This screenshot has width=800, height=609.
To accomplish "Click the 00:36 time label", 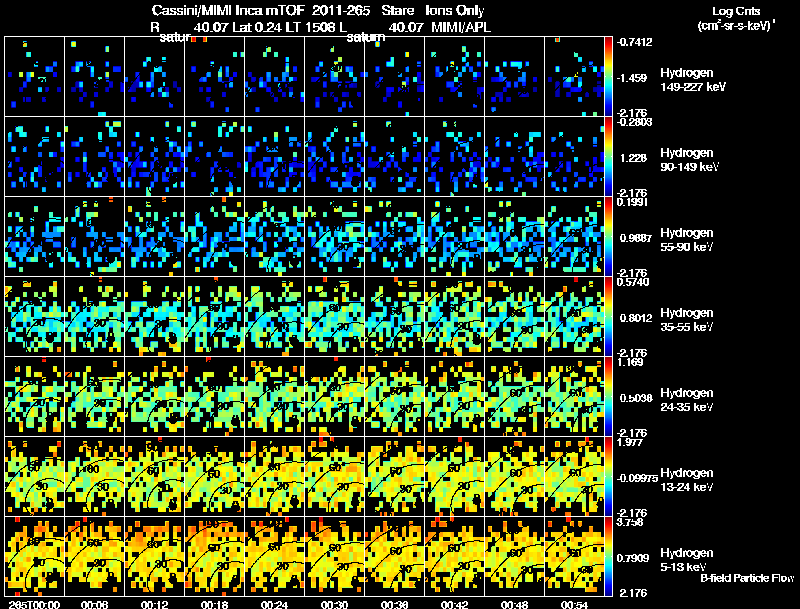I will (394, 604).
